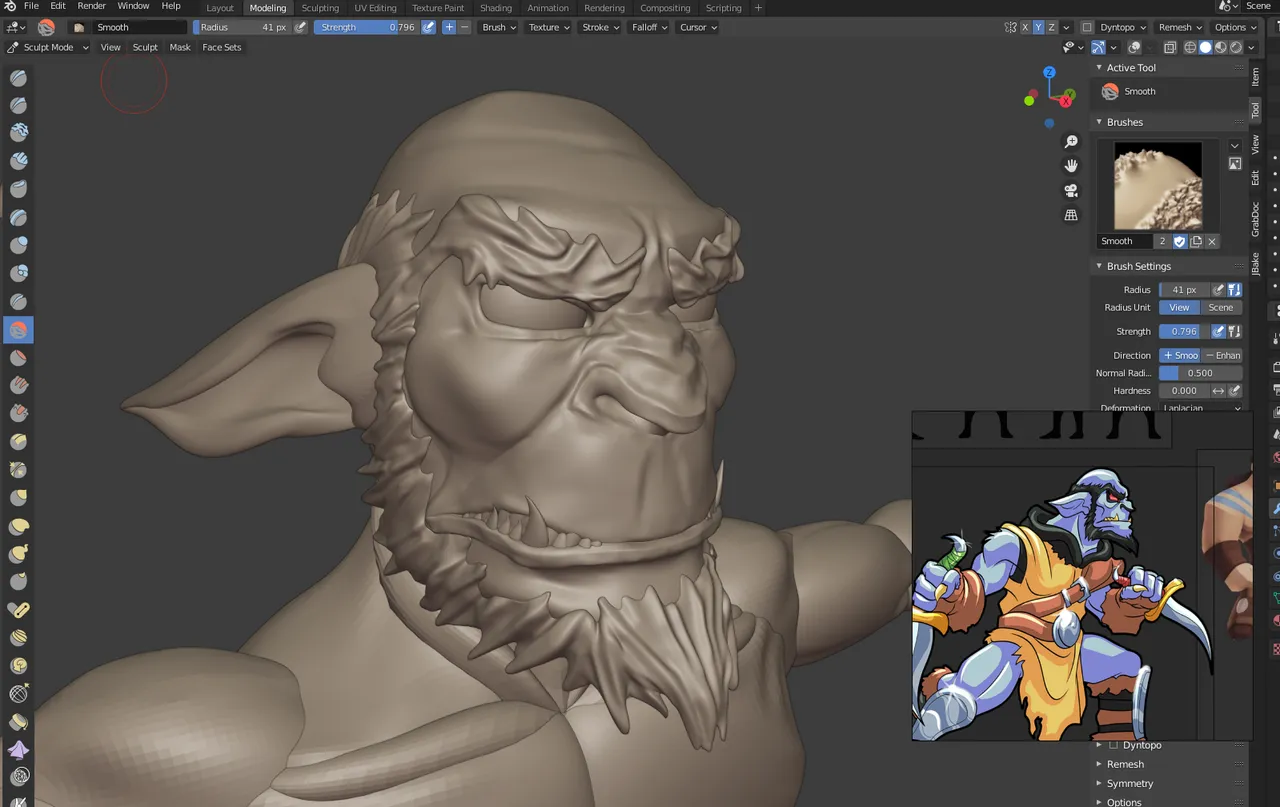This screenshot has height=807, width=1280.
Task: Open the Sculpt Mode selector
Action: click(48, 47)
